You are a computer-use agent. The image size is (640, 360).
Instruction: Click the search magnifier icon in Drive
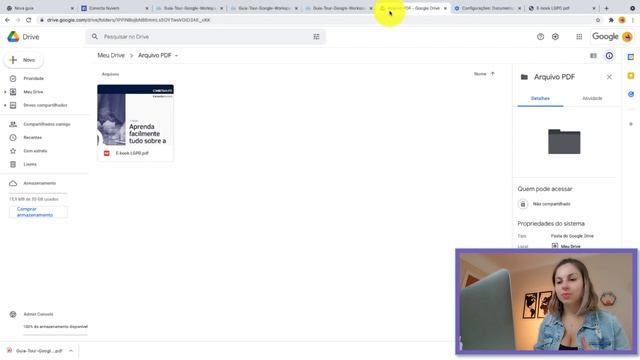(x=95, y=37)
